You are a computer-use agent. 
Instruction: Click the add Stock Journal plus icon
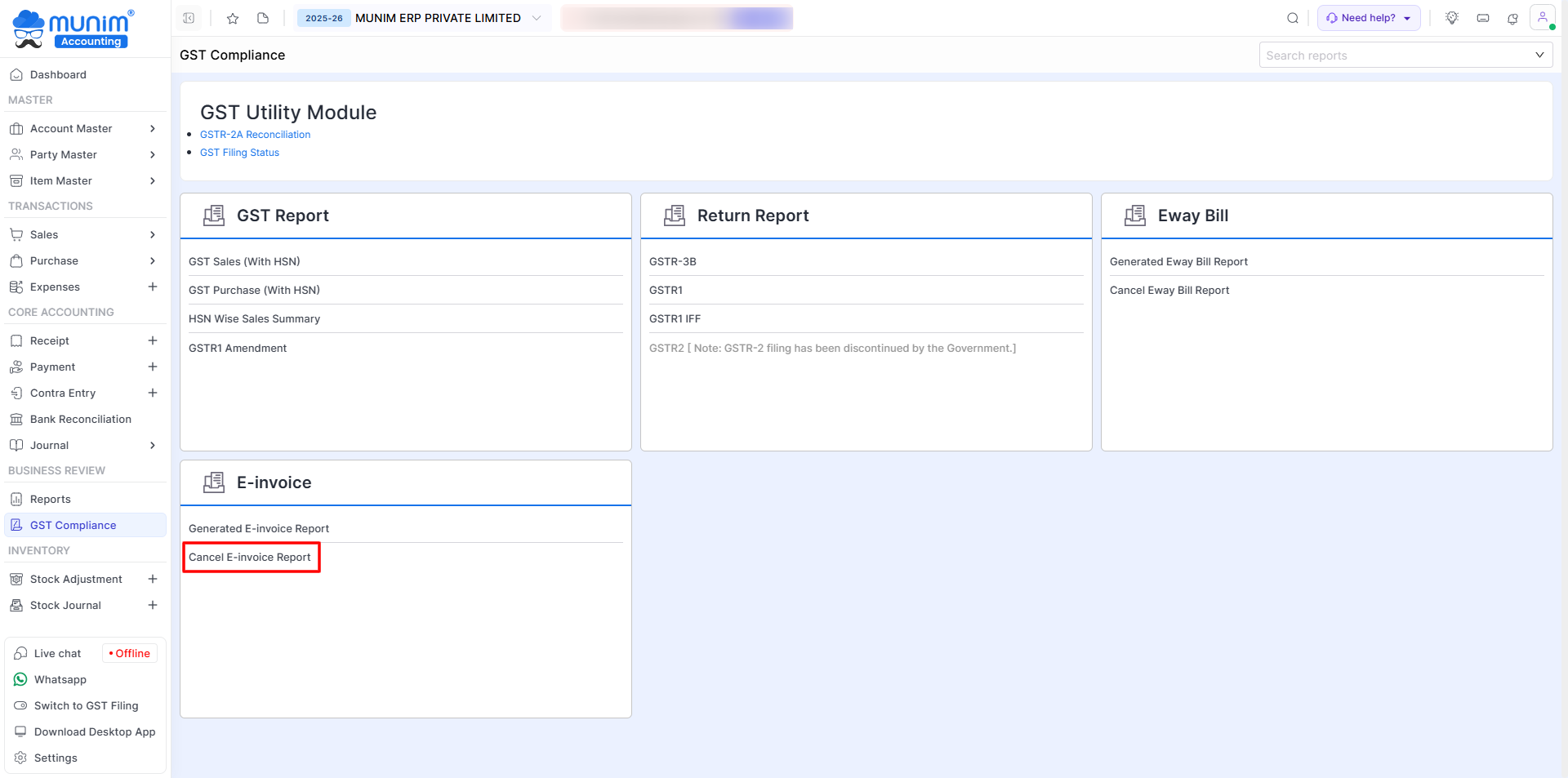(153, 605)
